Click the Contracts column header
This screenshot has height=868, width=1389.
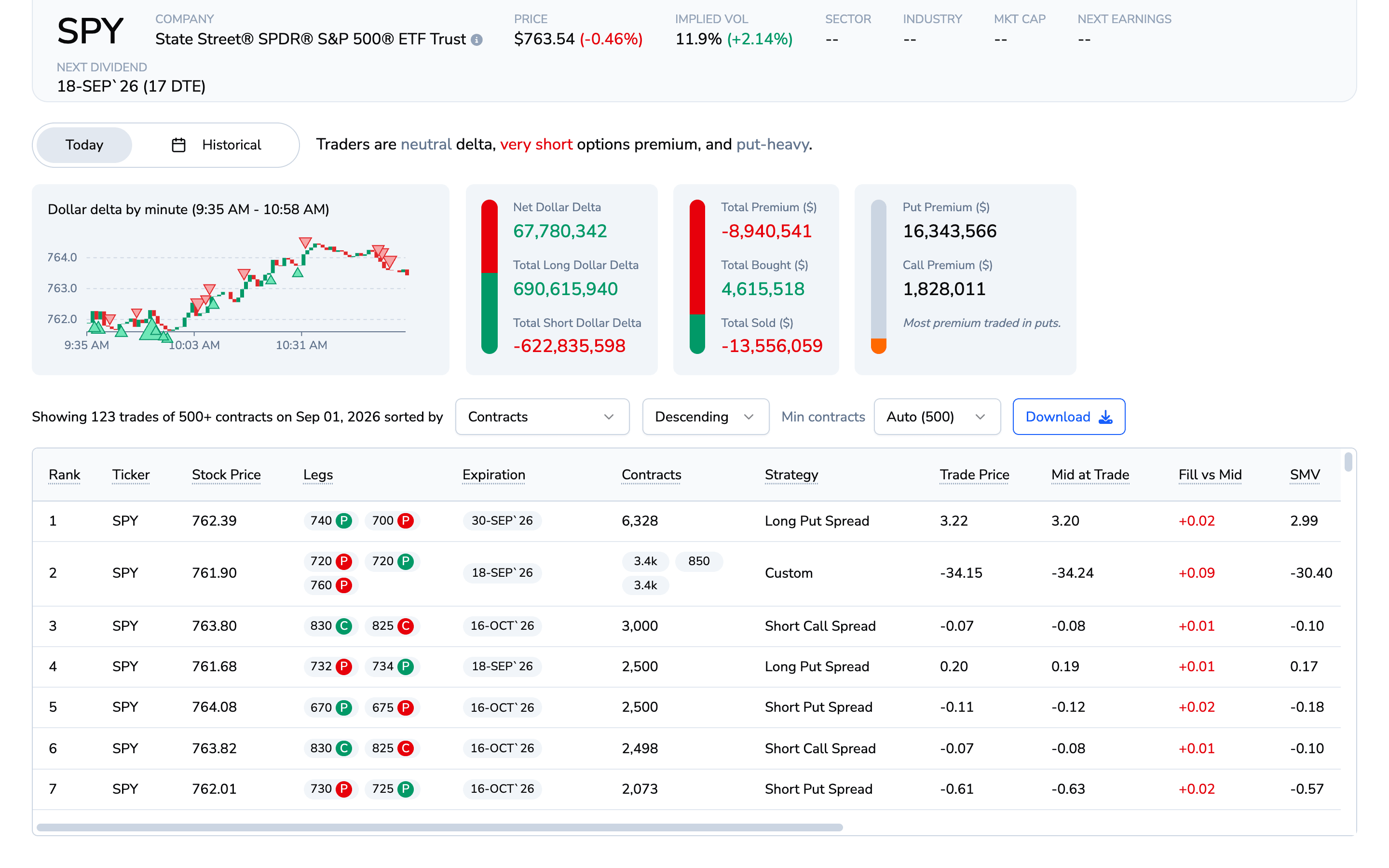click(652, 475)
